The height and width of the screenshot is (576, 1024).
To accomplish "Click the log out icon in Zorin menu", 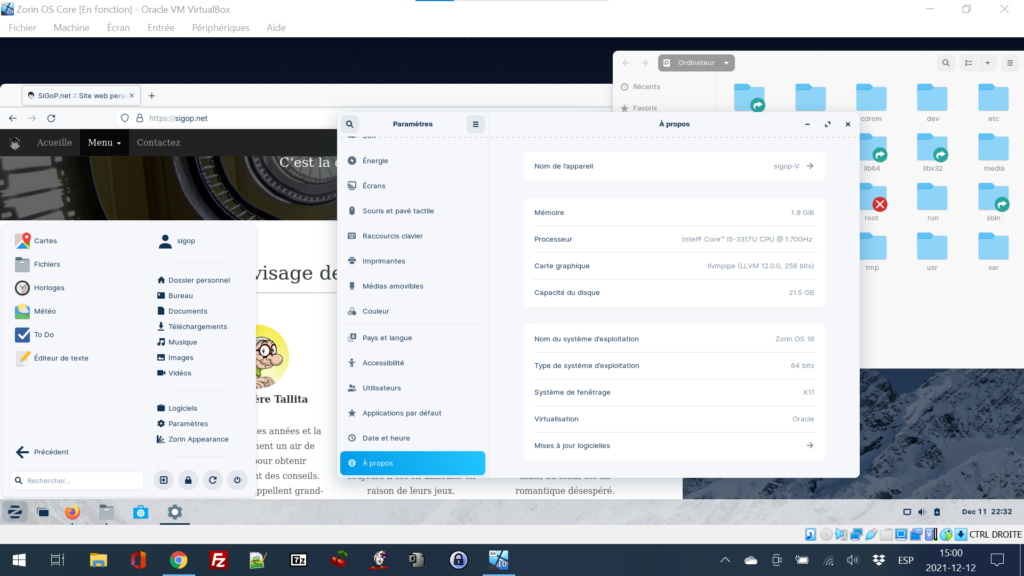I will [164, 480].
